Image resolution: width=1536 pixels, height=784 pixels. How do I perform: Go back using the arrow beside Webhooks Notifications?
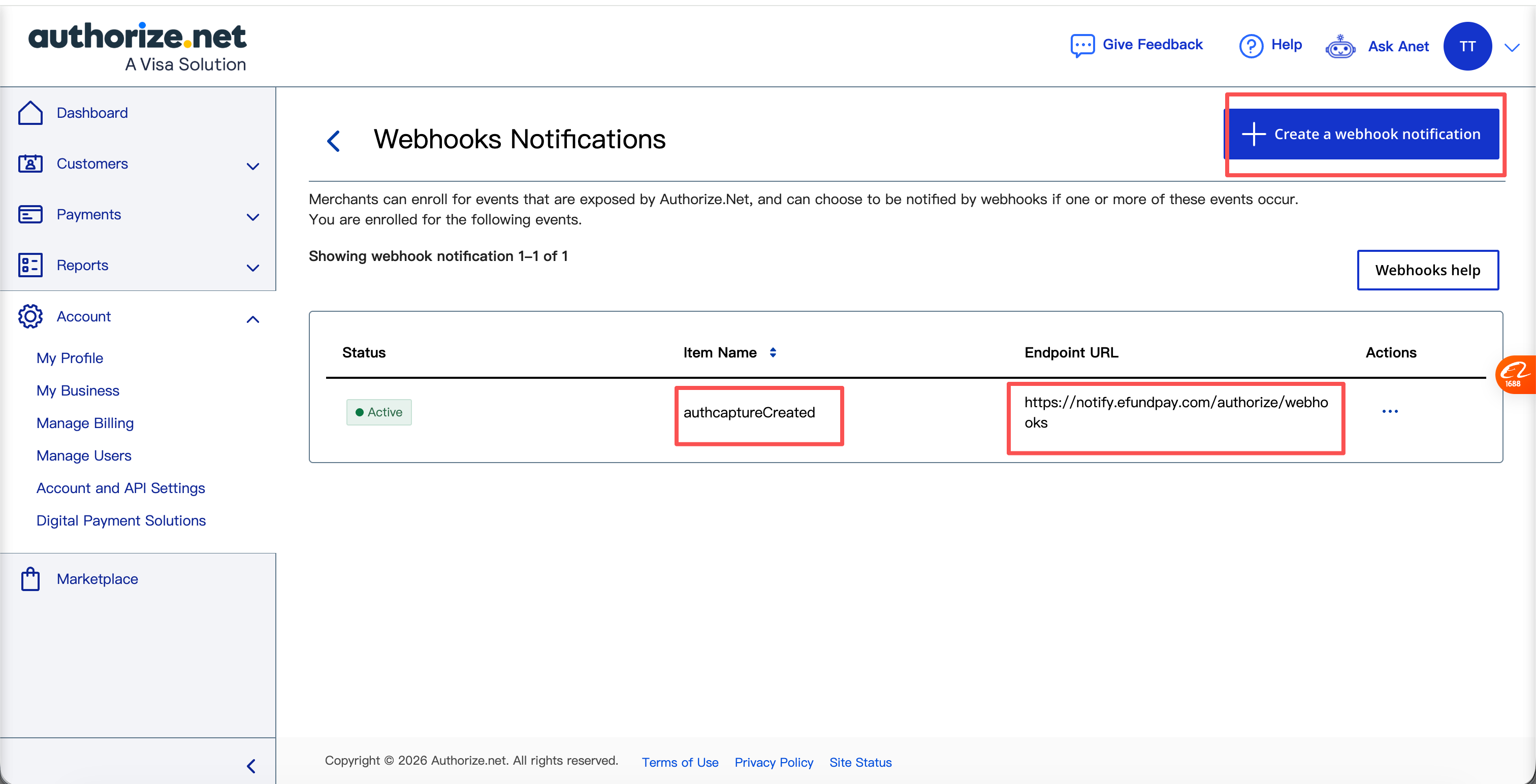334,141
